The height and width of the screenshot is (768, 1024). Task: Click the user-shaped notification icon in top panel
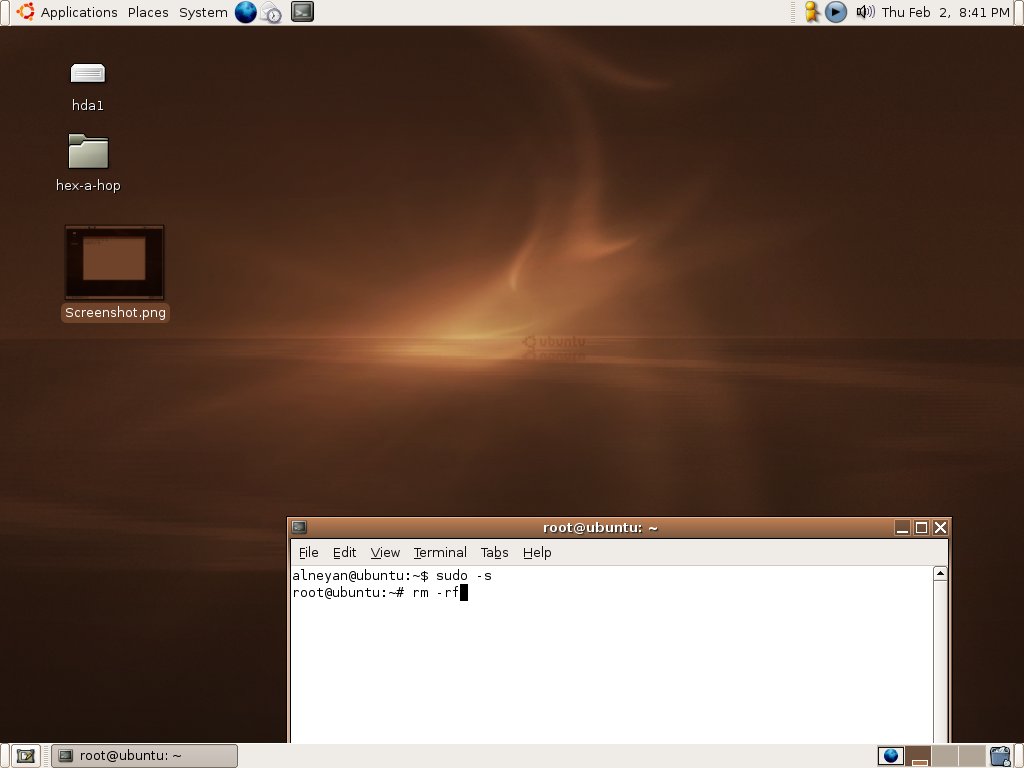812,12
